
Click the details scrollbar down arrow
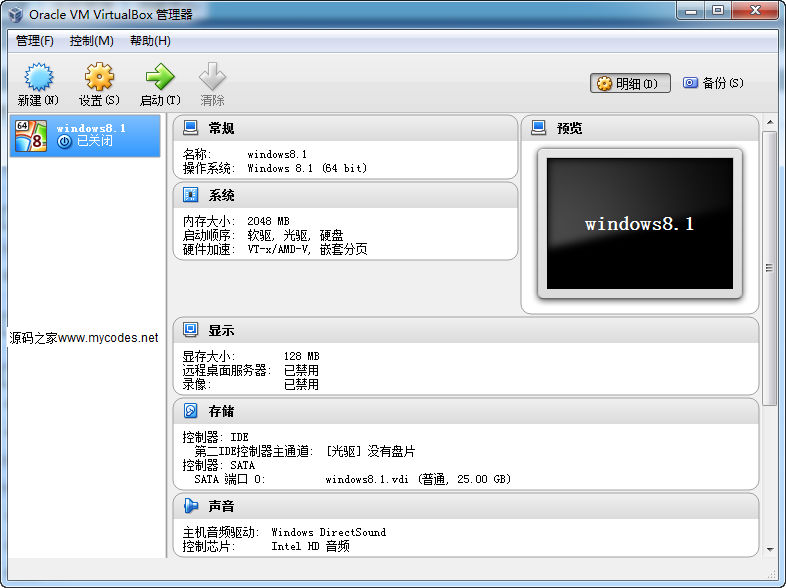coord(770,549)
